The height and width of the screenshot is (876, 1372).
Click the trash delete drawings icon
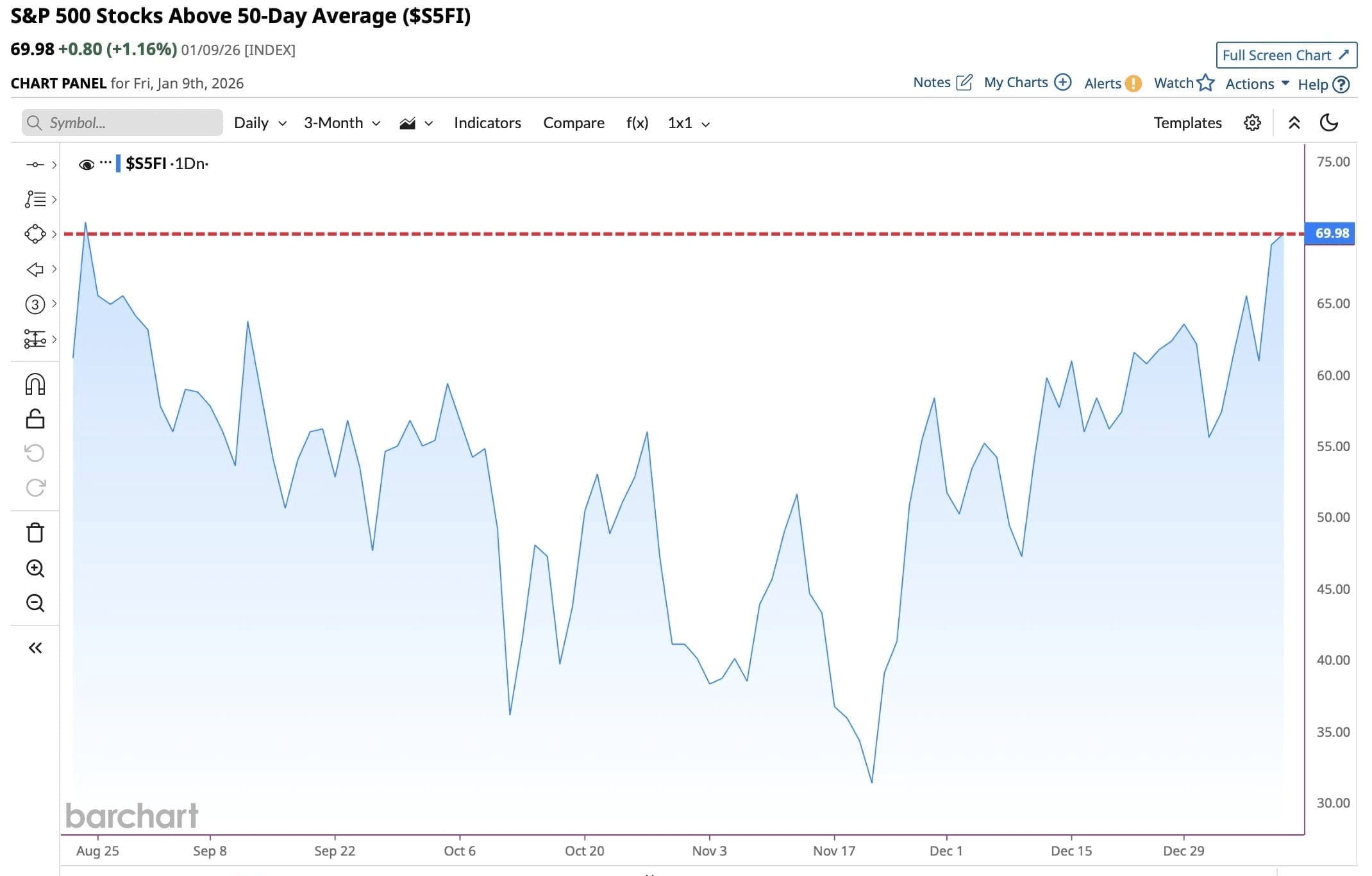(35, 533)
